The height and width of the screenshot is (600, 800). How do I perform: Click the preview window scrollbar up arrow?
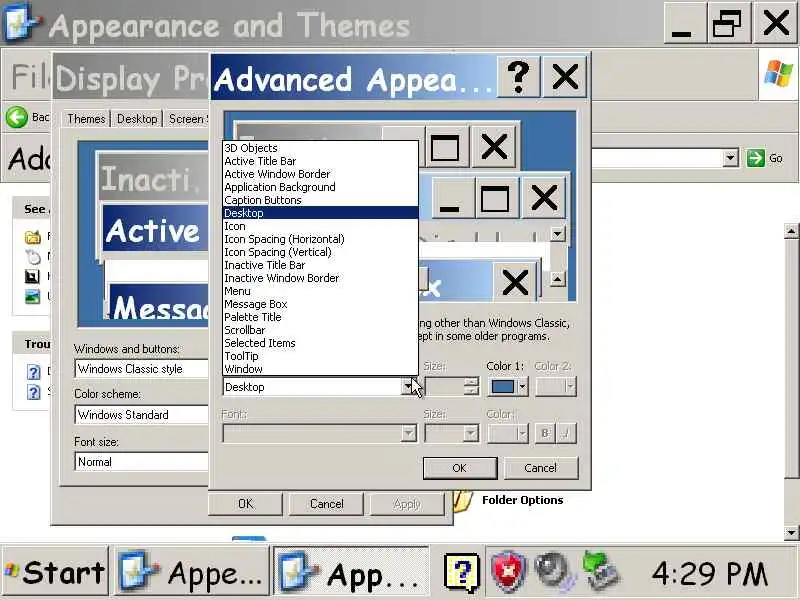557,279
